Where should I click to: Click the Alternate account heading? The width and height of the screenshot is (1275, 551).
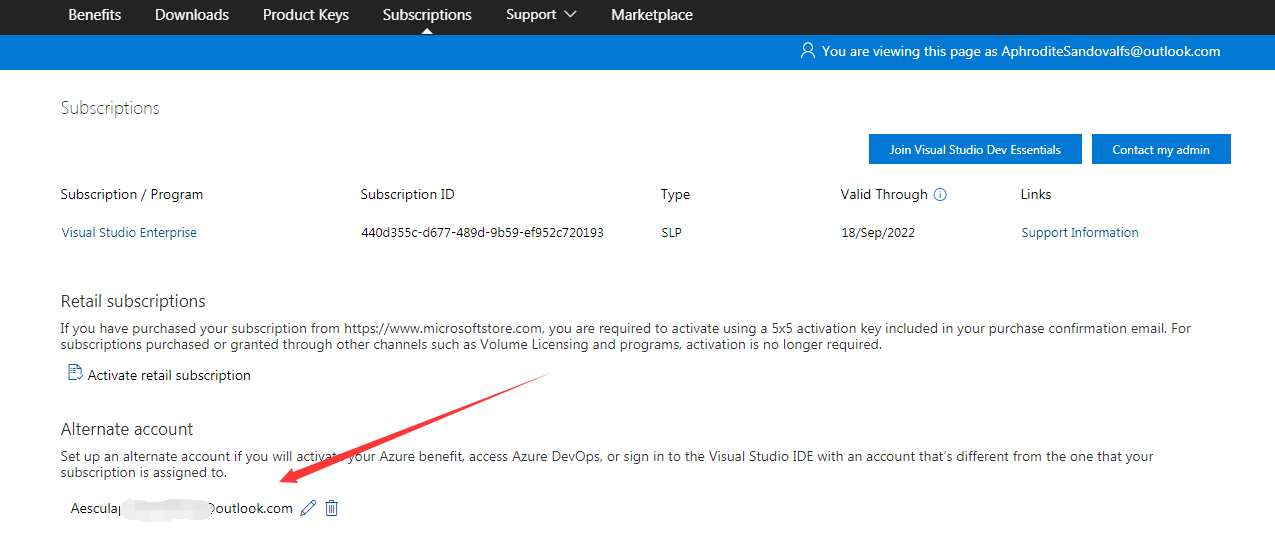point(127,429)
